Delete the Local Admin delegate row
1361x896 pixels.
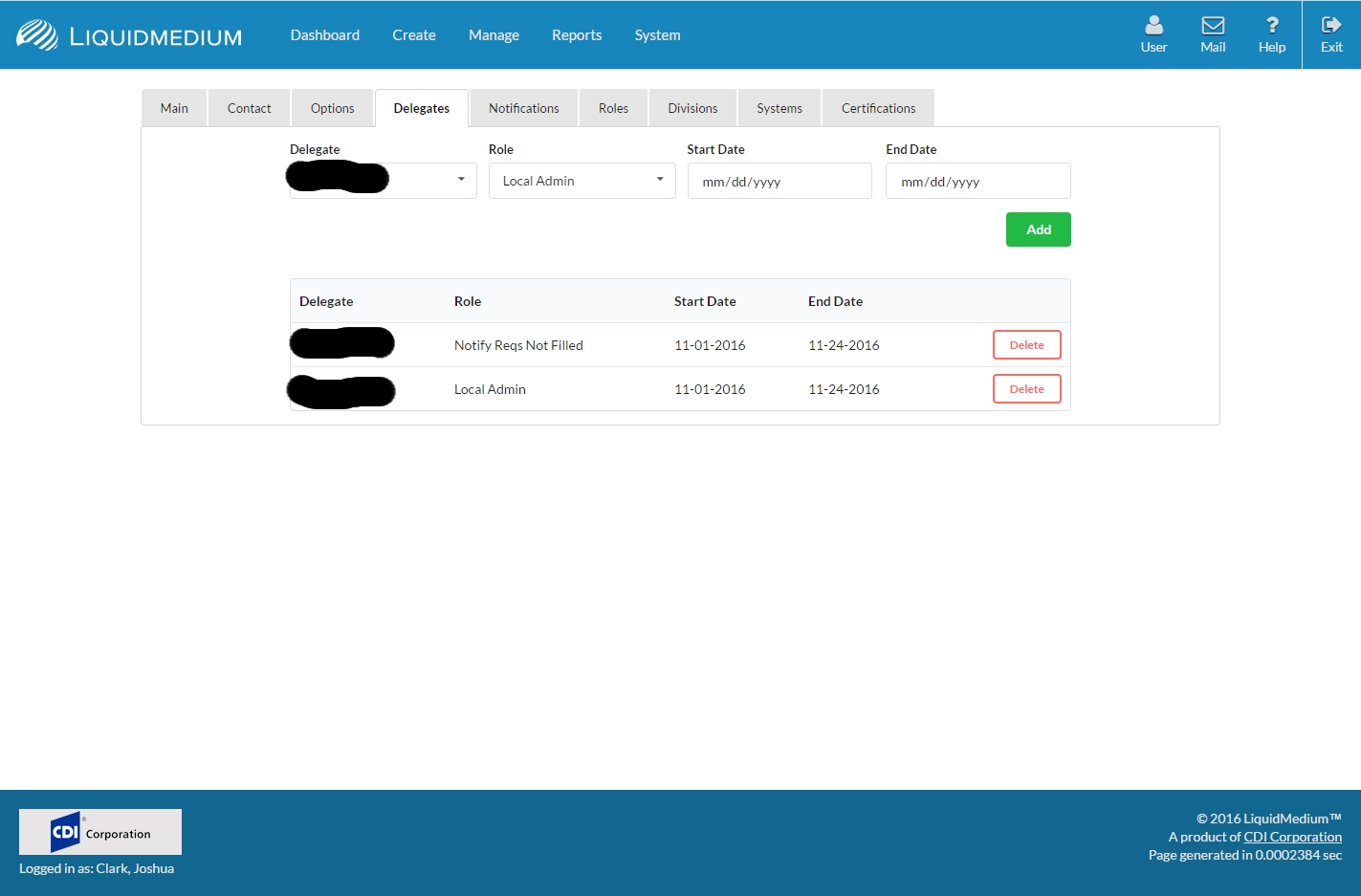click(x=1026, y=389)
